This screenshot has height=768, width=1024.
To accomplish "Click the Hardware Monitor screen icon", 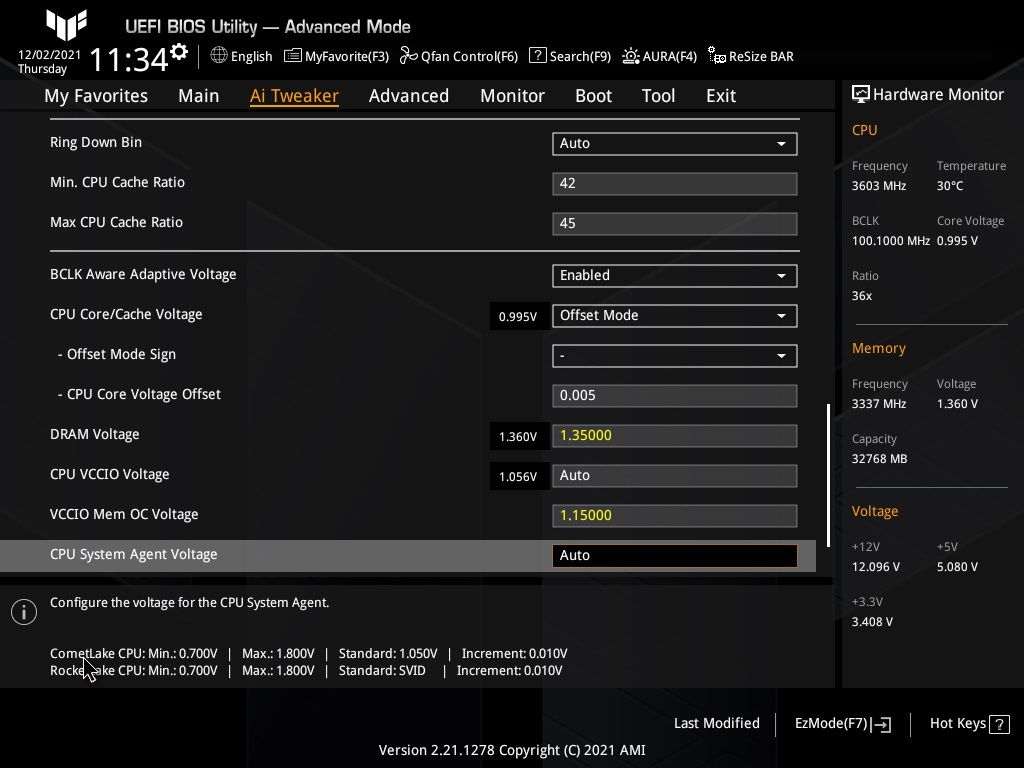I will [x=861, y=94].
